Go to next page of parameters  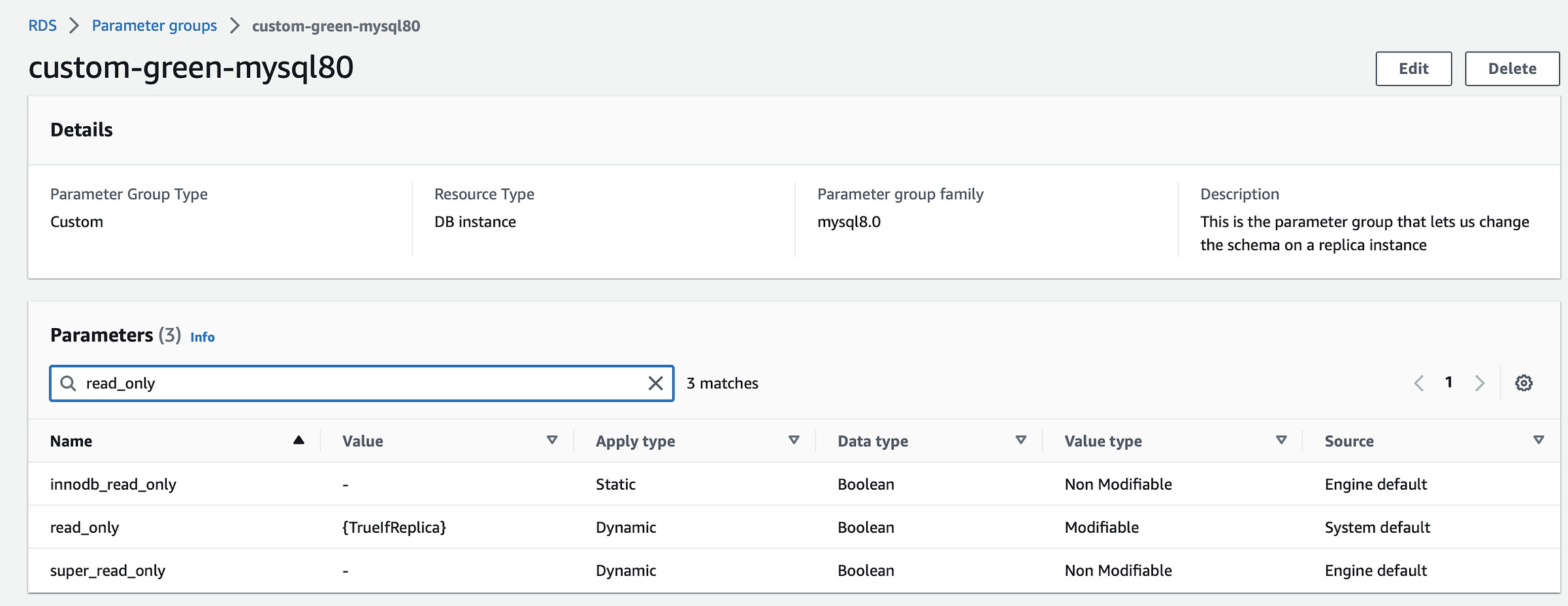[1480, 383]
